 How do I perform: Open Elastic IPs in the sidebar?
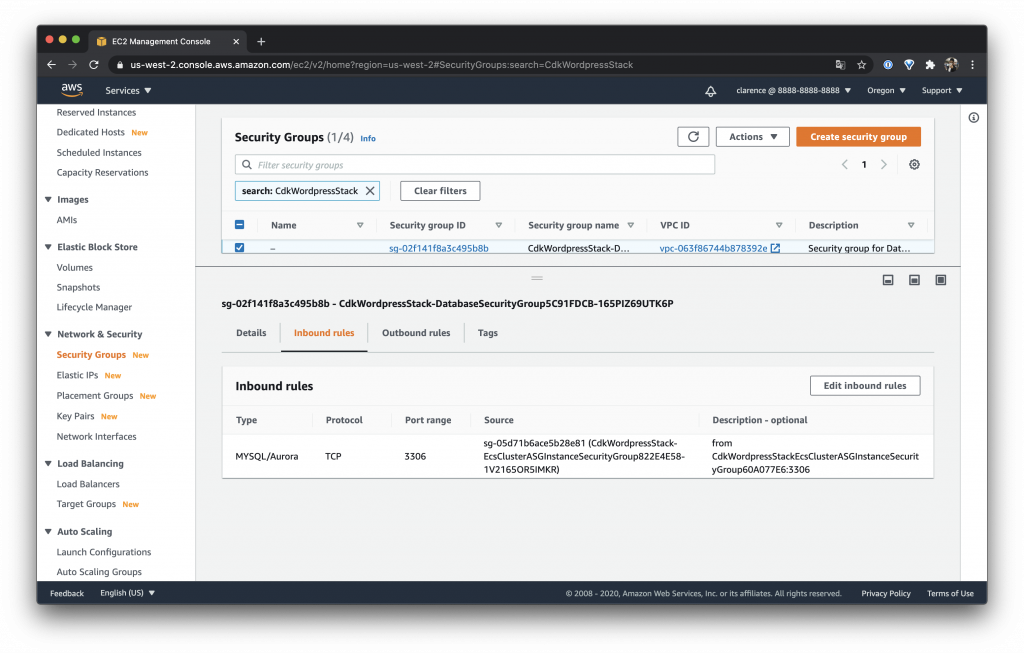pos(77,375)
